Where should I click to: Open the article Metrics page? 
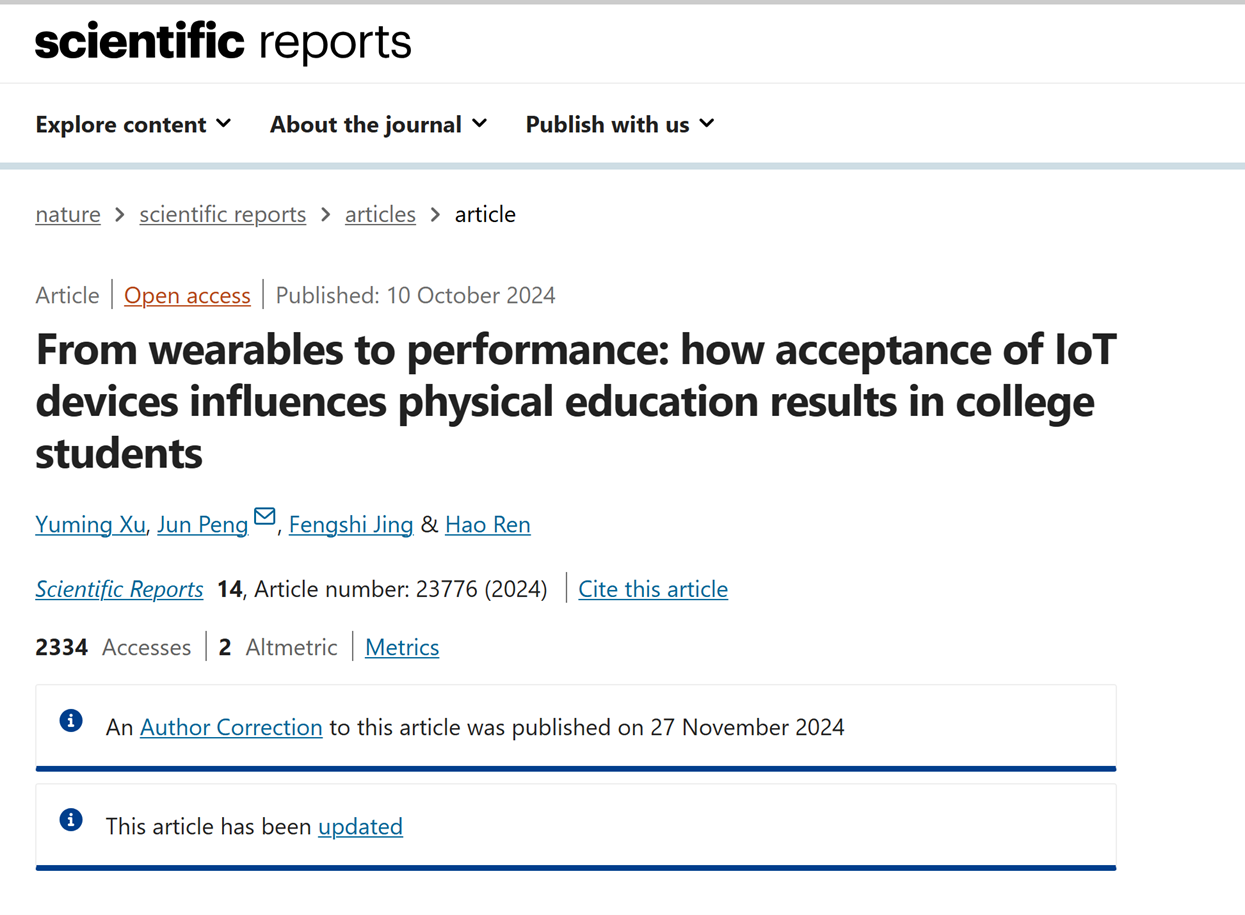pos(402,647)
